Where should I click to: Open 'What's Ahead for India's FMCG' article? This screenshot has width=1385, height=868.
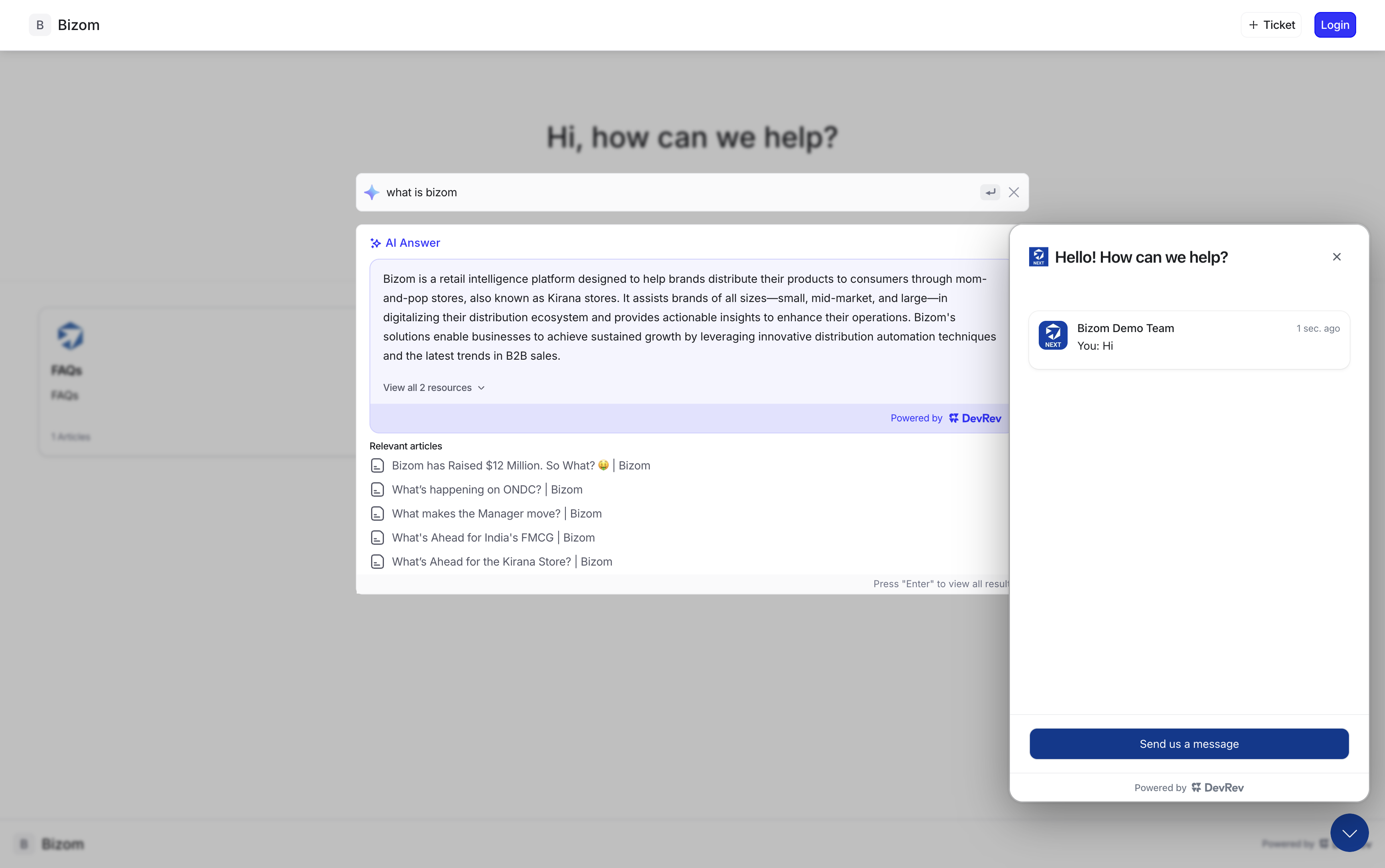click(493, 538)
